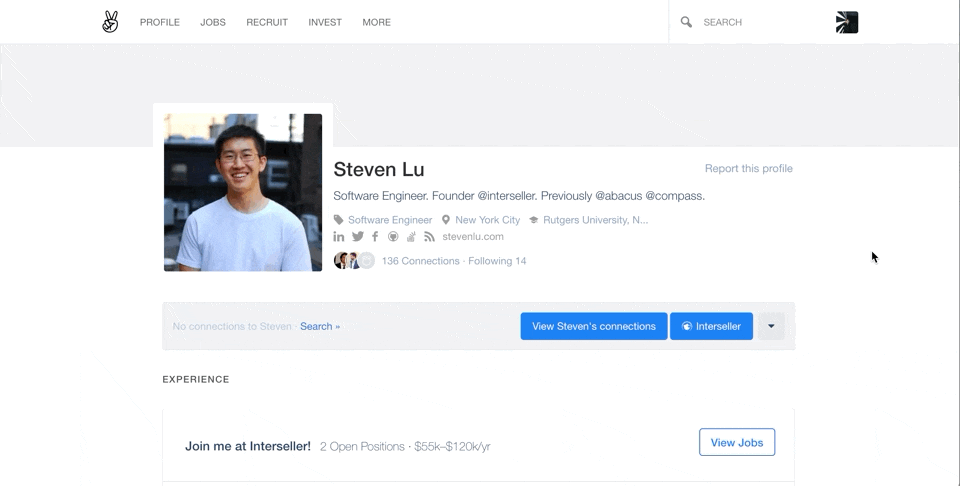Screen dimensions: 960x486
Task: Open the user avatar menu in header
Action: tap(847, 22)
